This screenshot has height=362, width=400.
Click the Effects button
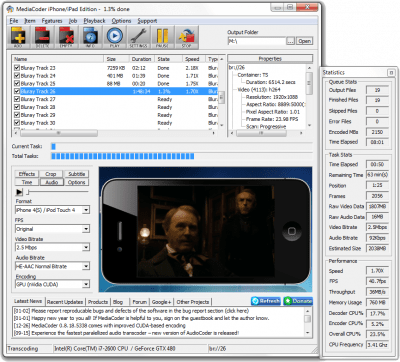click(27, 174)
